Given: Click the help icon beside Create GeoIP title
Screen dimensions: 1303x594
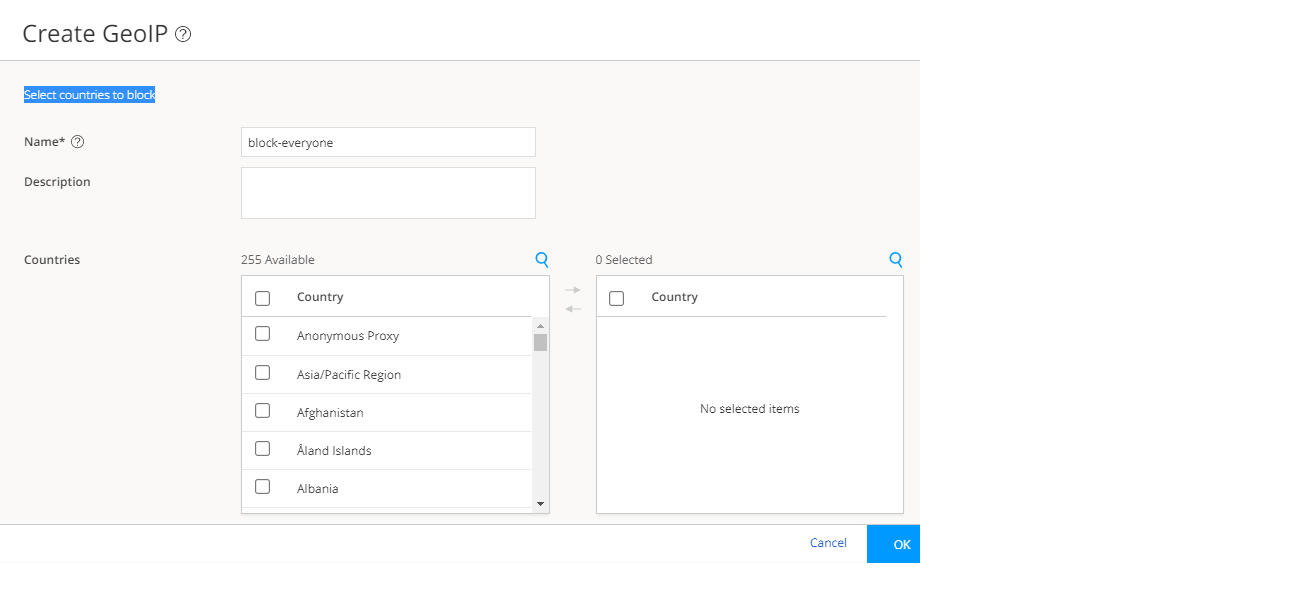Looking at the screenshot, I should tap(181, 33).
